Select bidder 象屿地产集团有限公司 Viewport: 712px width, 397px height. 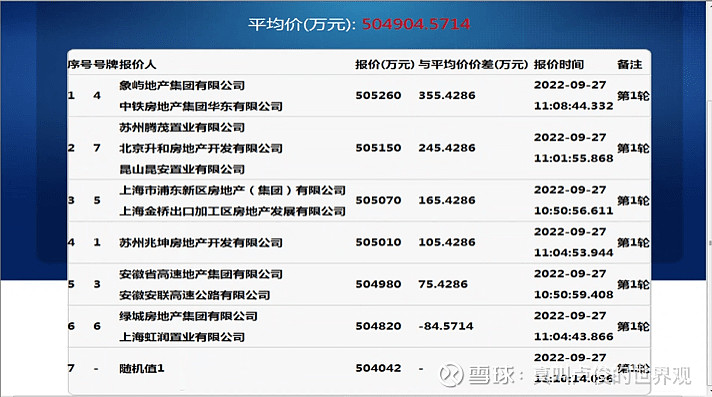[182, 85]
